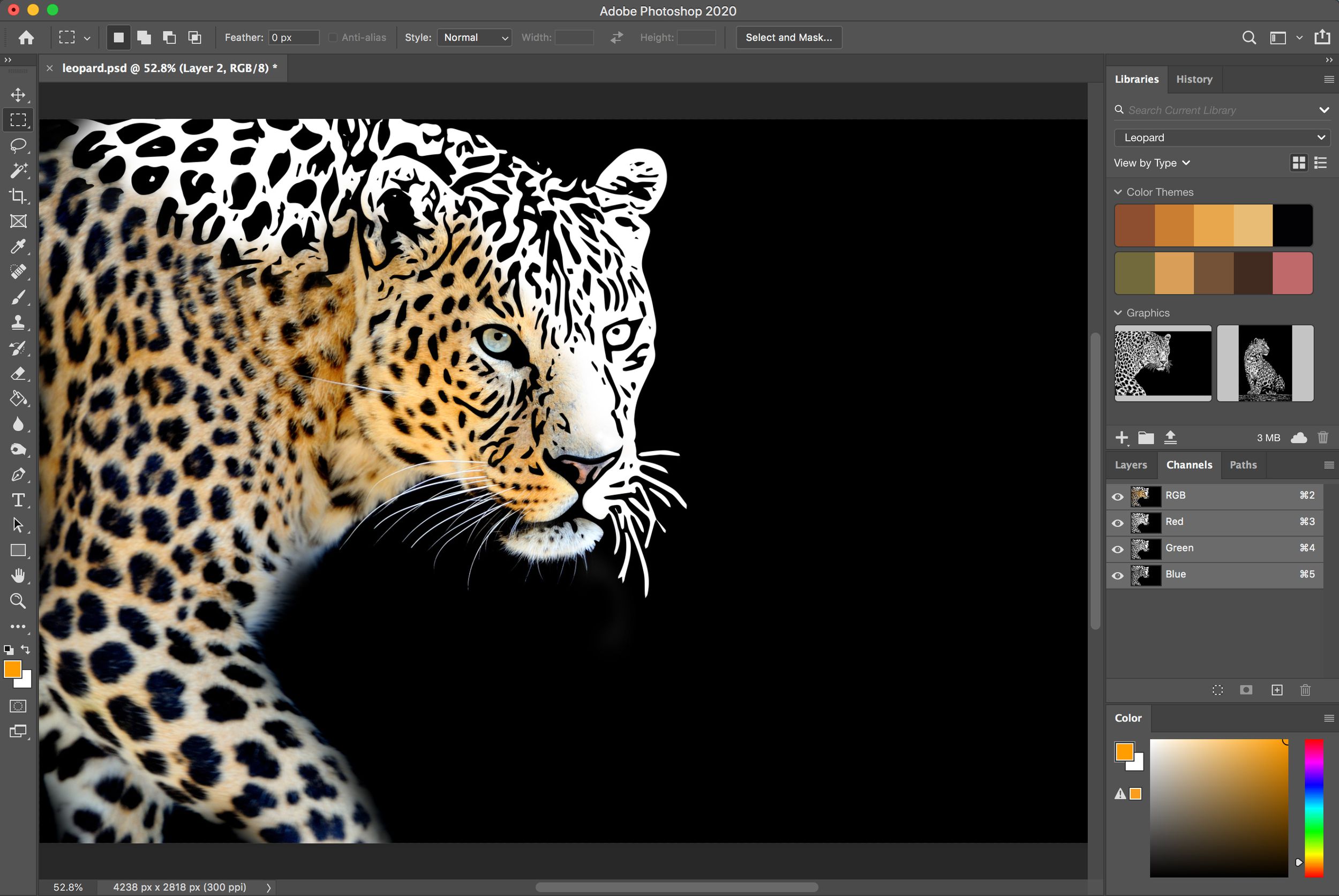Select the Clone Stamp tool

[18, 322]
